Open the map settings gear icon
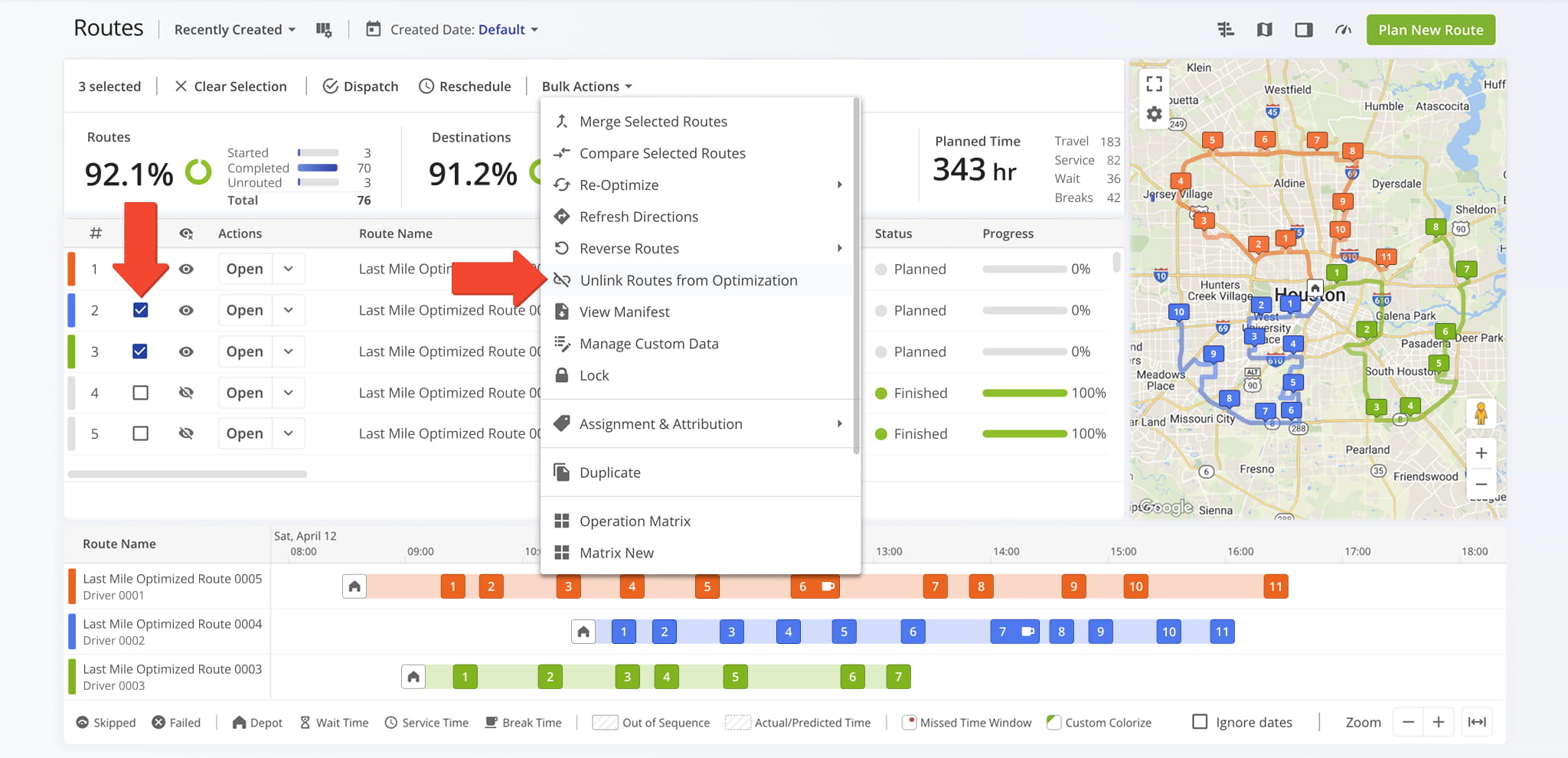Viewport: 1568px width, 758px height. click(x=1155, y=115)
